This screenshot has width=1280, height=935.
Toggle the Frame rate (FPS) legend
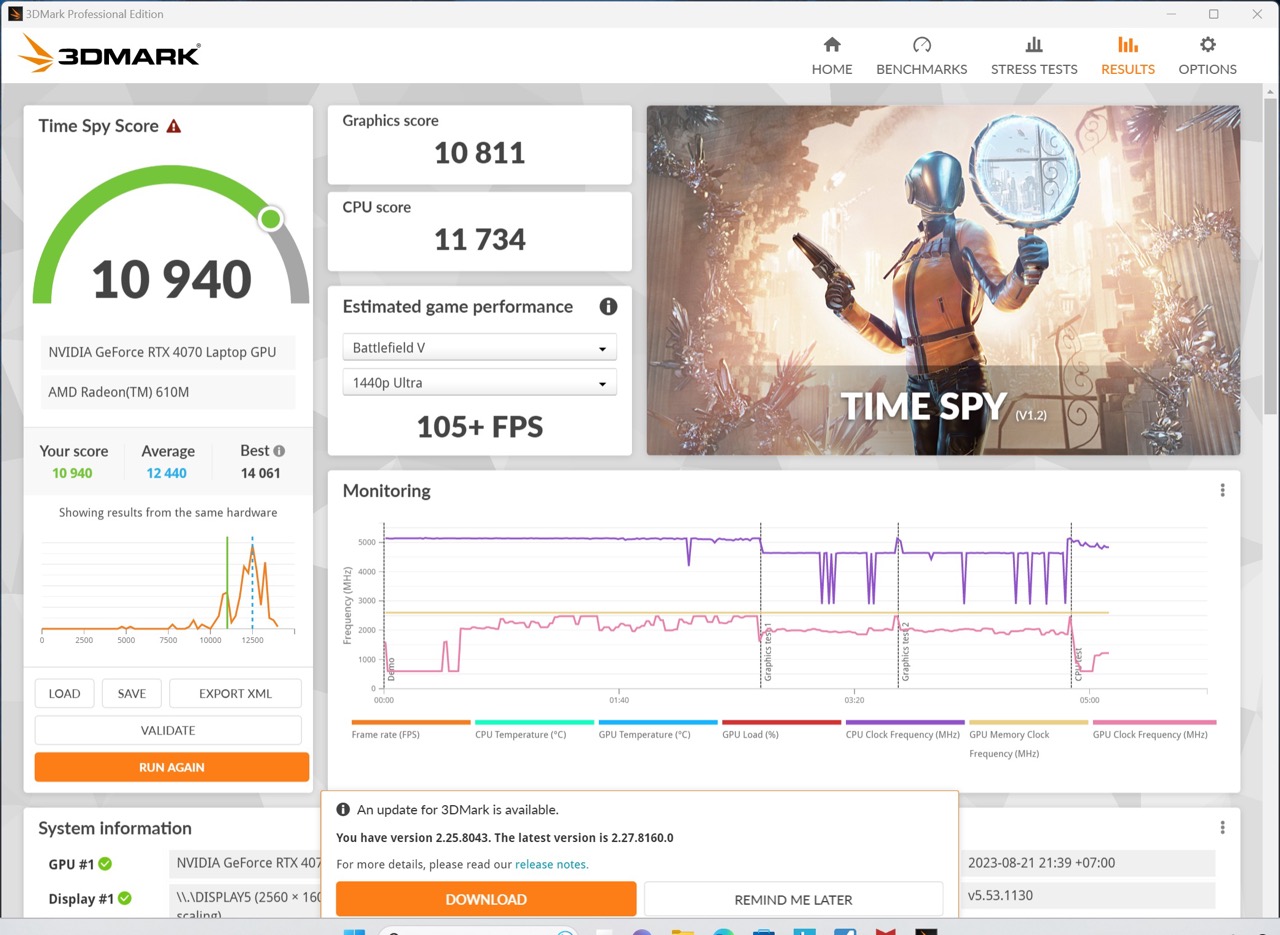(411, 728)
